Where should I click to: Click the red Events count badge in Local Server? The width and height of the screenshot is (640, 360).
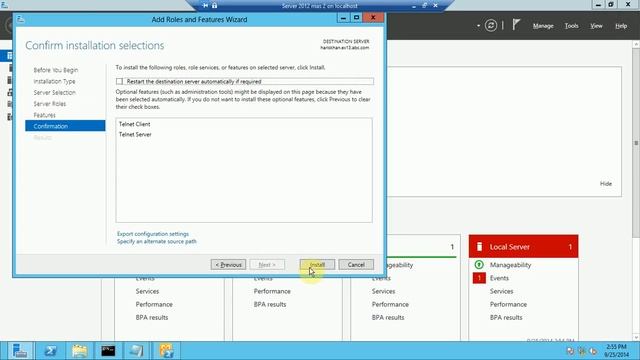coord(479,278)
